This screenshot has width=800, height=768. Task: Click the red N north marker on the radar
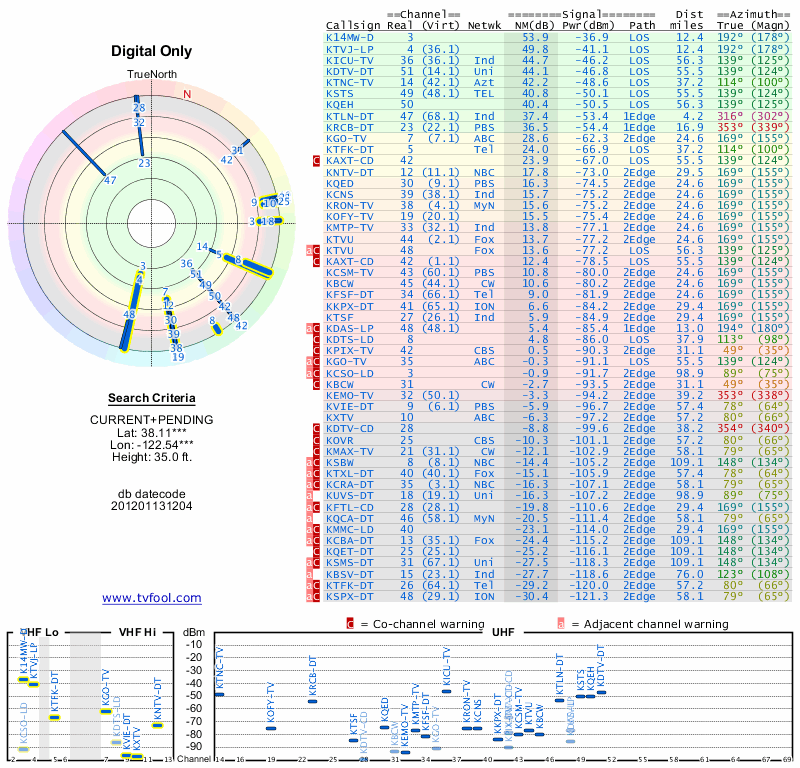point(187,94)
